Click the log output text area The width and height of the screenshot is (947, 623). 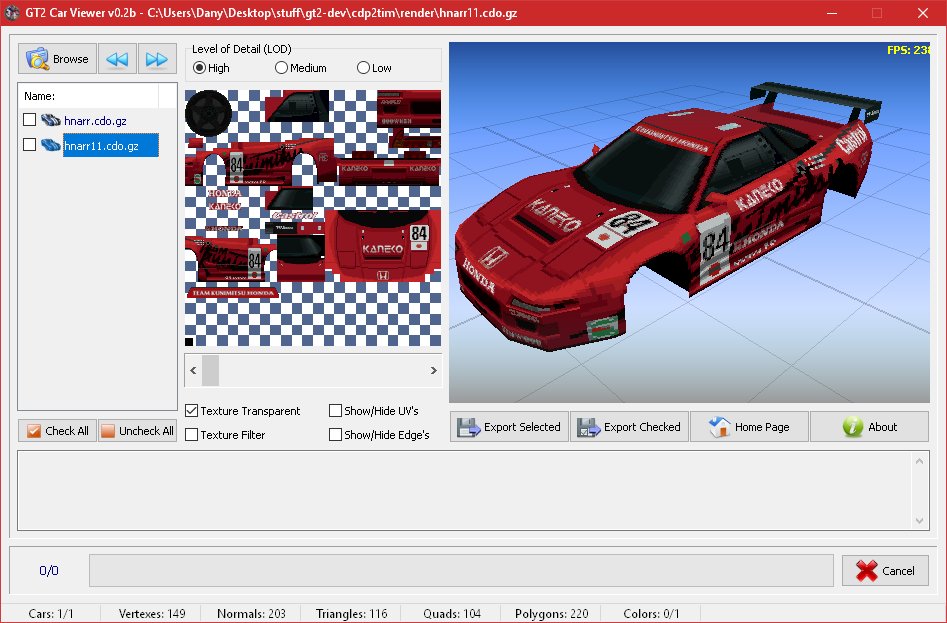(x=464, y=491)
